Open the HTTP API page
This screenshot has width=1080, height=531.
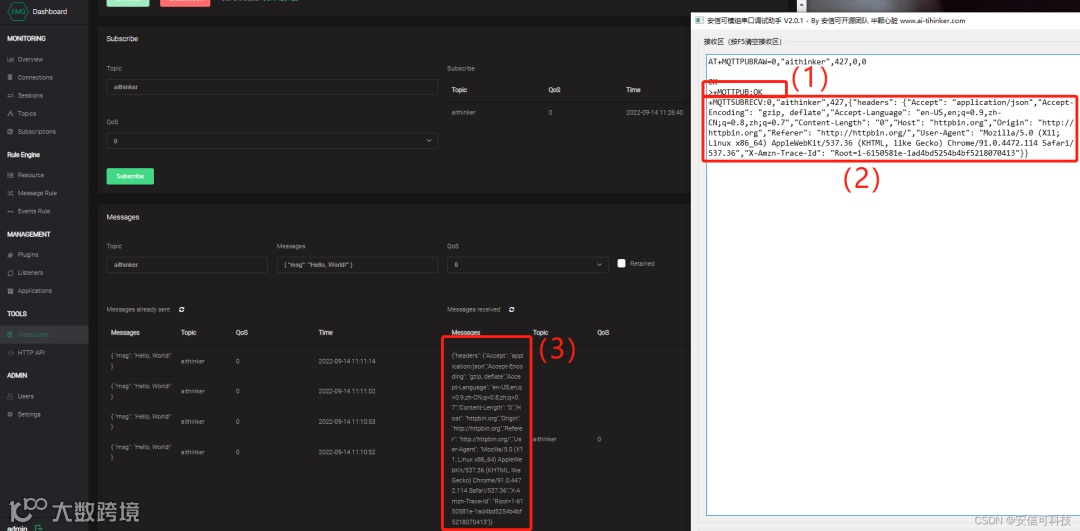[31, 353]
